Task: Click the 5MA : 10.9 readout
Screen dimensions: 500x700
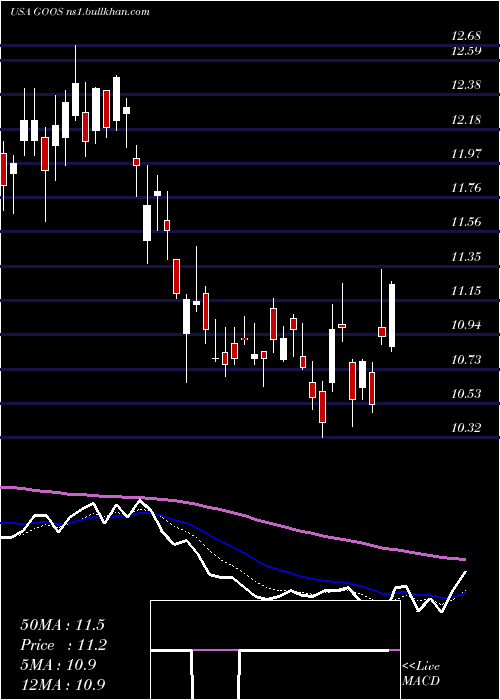Action: coord(58,665)
